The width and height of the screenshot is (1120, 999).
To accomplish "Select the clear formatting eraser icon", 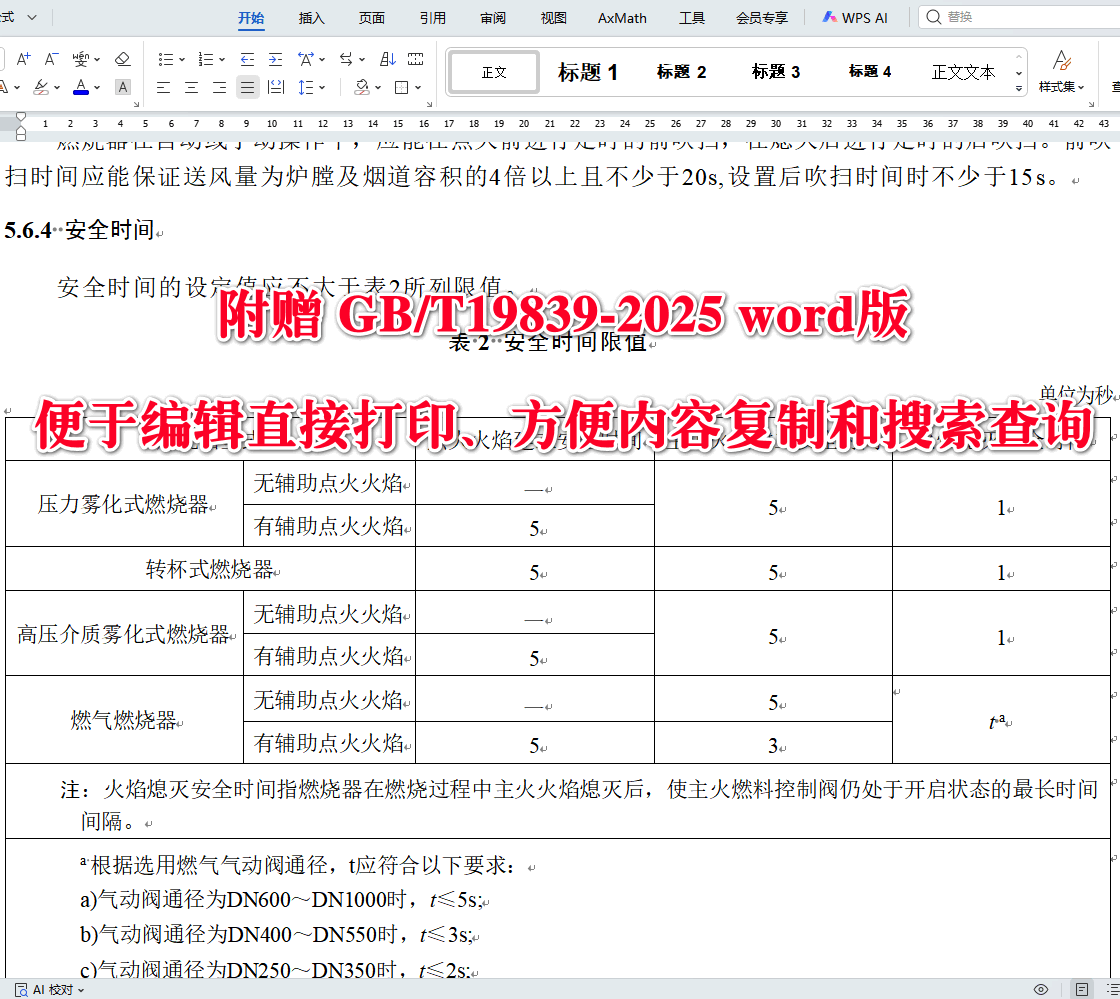I will pos(122,58).
